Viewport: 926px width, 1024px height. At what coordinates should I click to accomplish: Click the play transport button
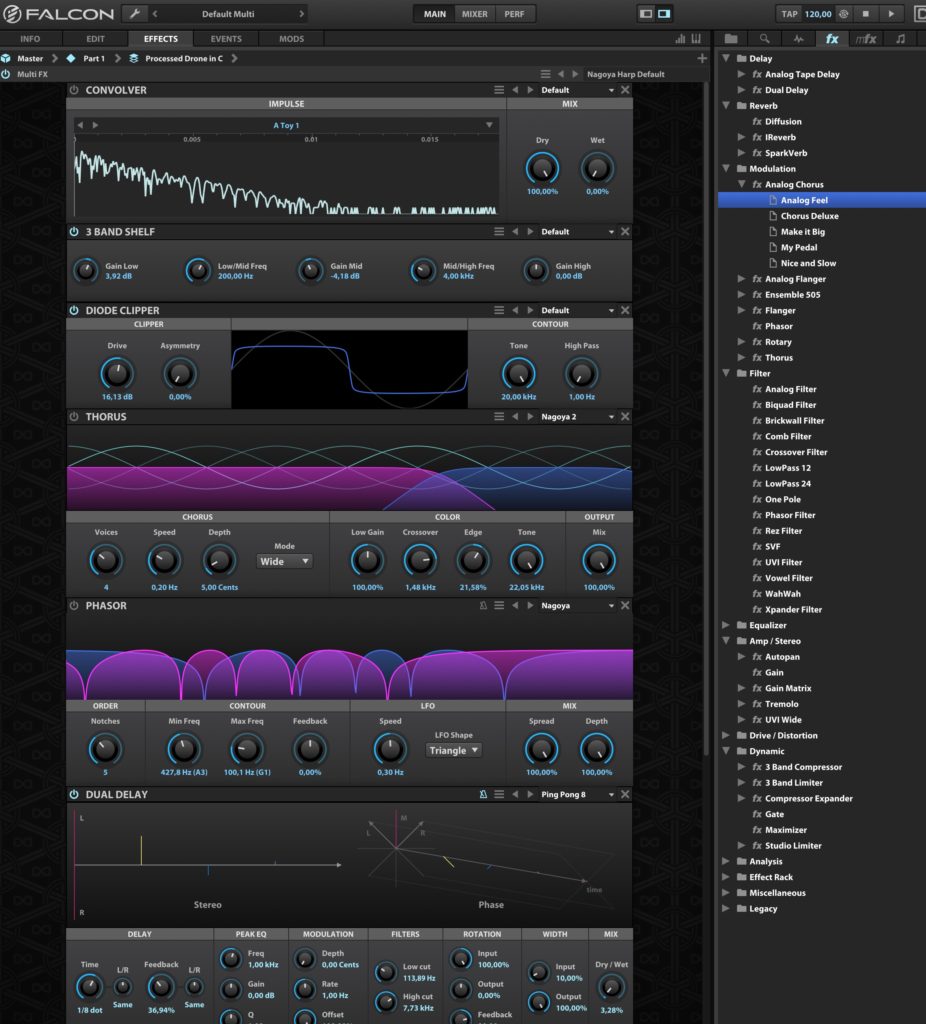click(891, 13)
